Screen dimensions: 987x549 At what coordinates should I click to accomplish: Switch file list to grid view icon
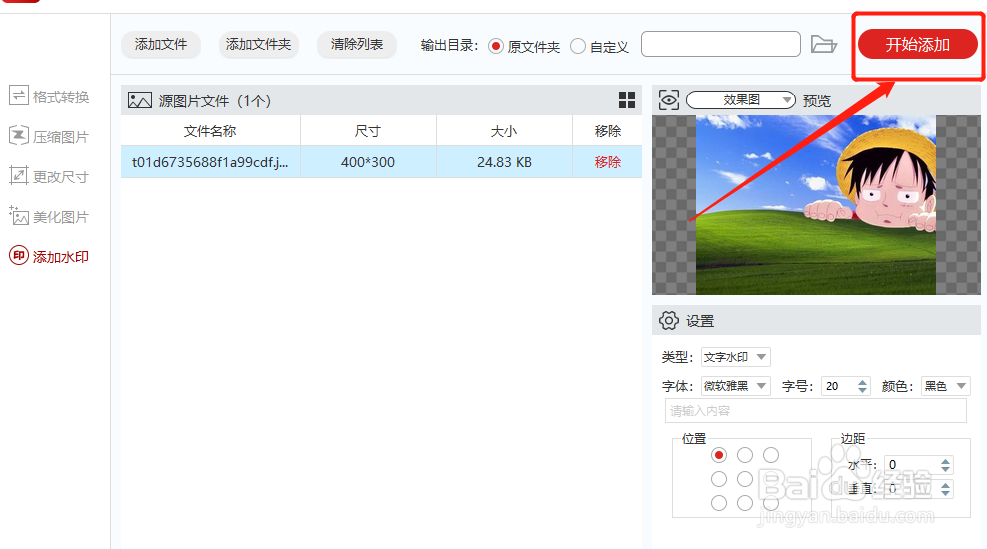pos(627,100)
